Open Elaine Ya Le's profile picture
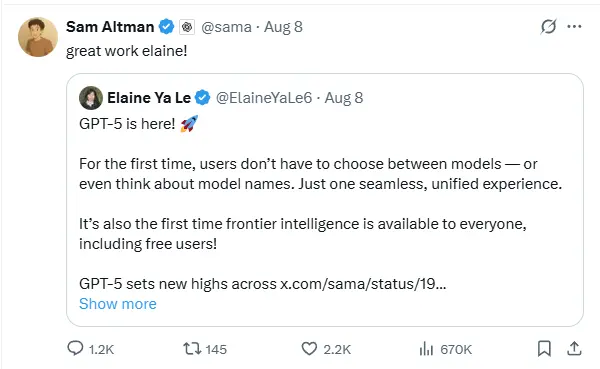The height and width of the screenshot is (369, 600). (91, 98)
